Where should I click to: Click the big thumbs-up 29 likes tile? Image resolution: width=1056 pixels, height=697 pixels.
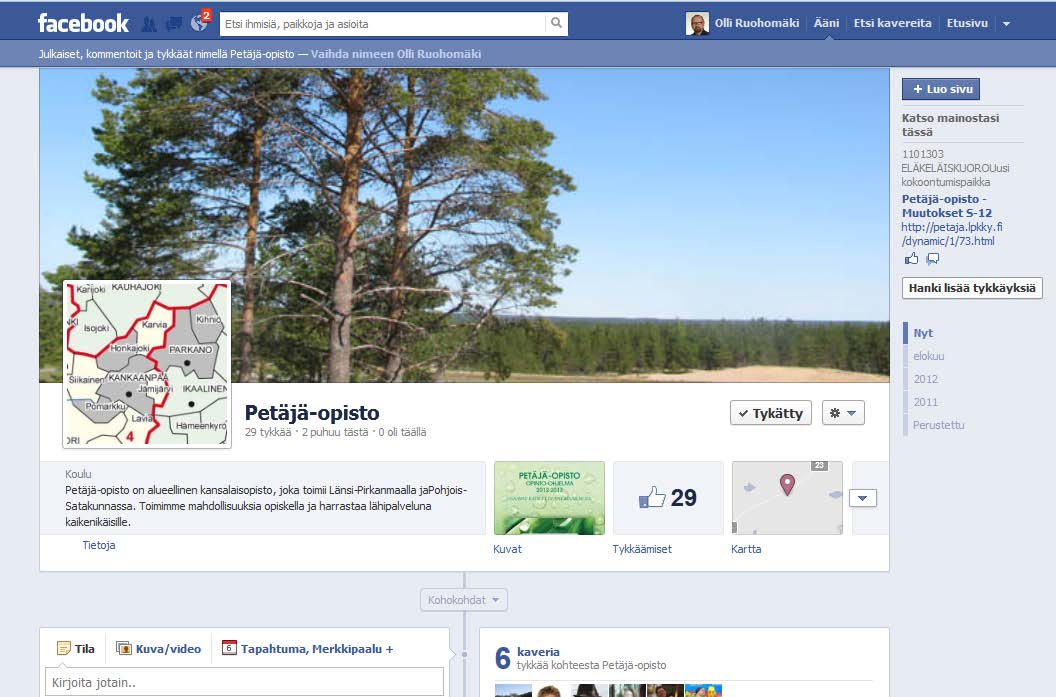coord(668,498)
